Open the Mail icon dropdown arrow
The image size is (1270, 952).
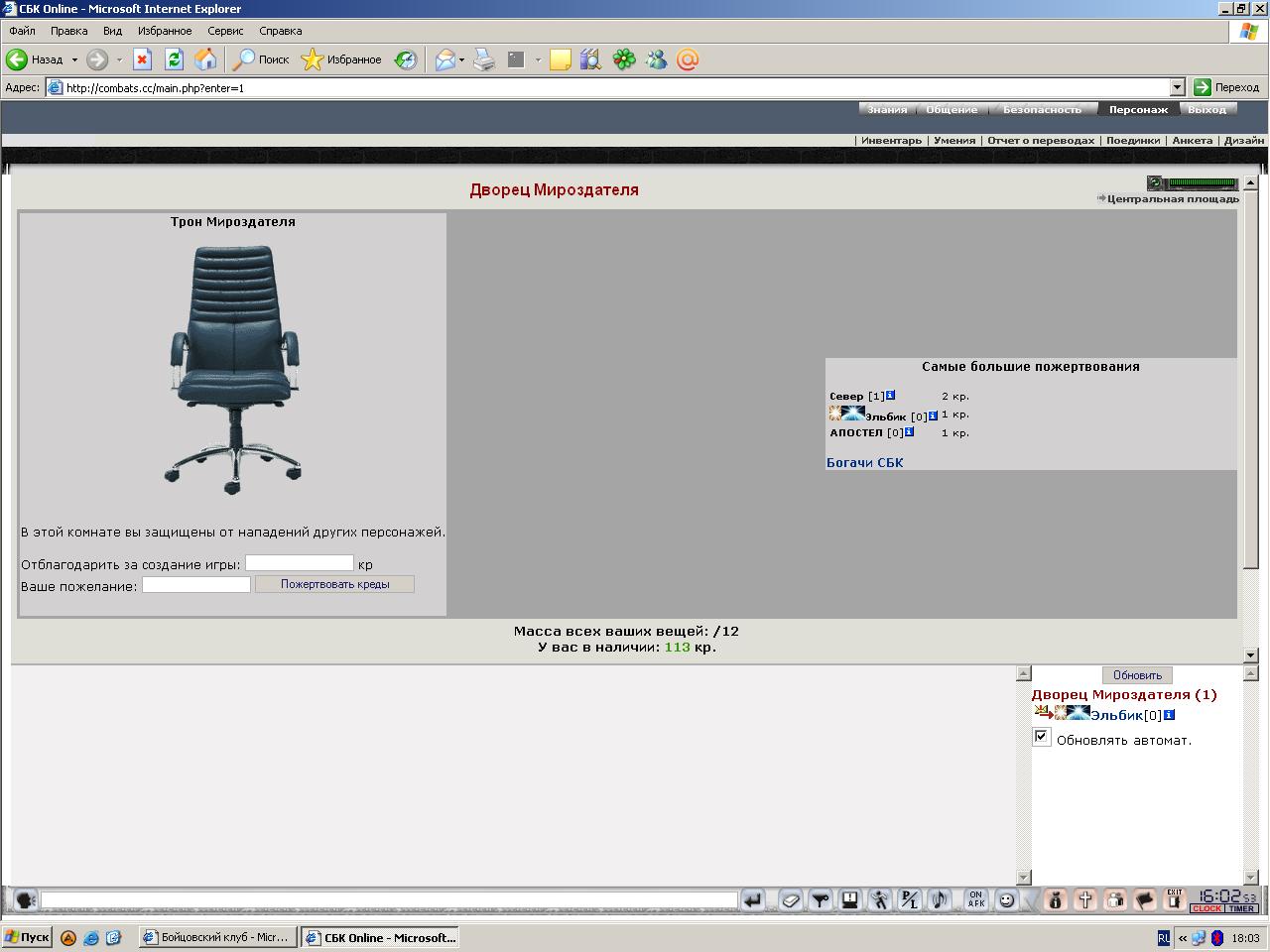tap(461, 59)
